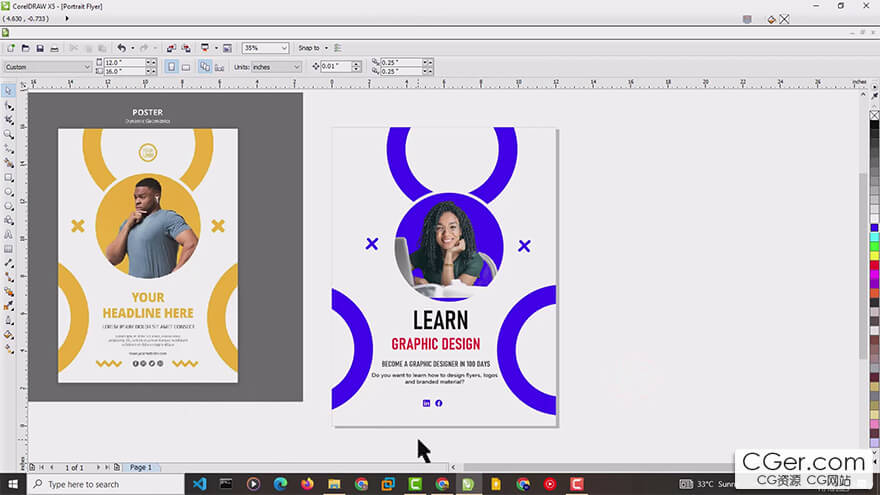
Task: Set page to Portrait orientation
Action: pos(171,67)
